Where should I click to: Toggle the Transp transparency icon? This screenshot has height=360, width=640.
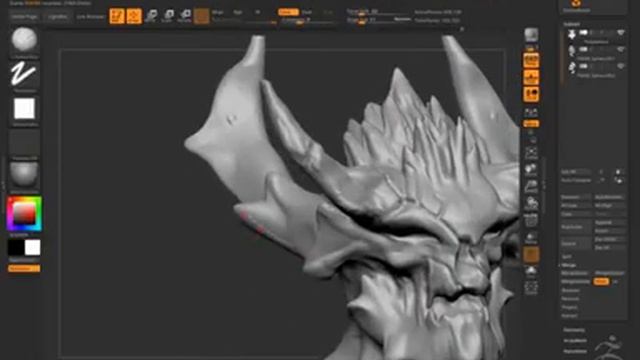coord(531,238)
